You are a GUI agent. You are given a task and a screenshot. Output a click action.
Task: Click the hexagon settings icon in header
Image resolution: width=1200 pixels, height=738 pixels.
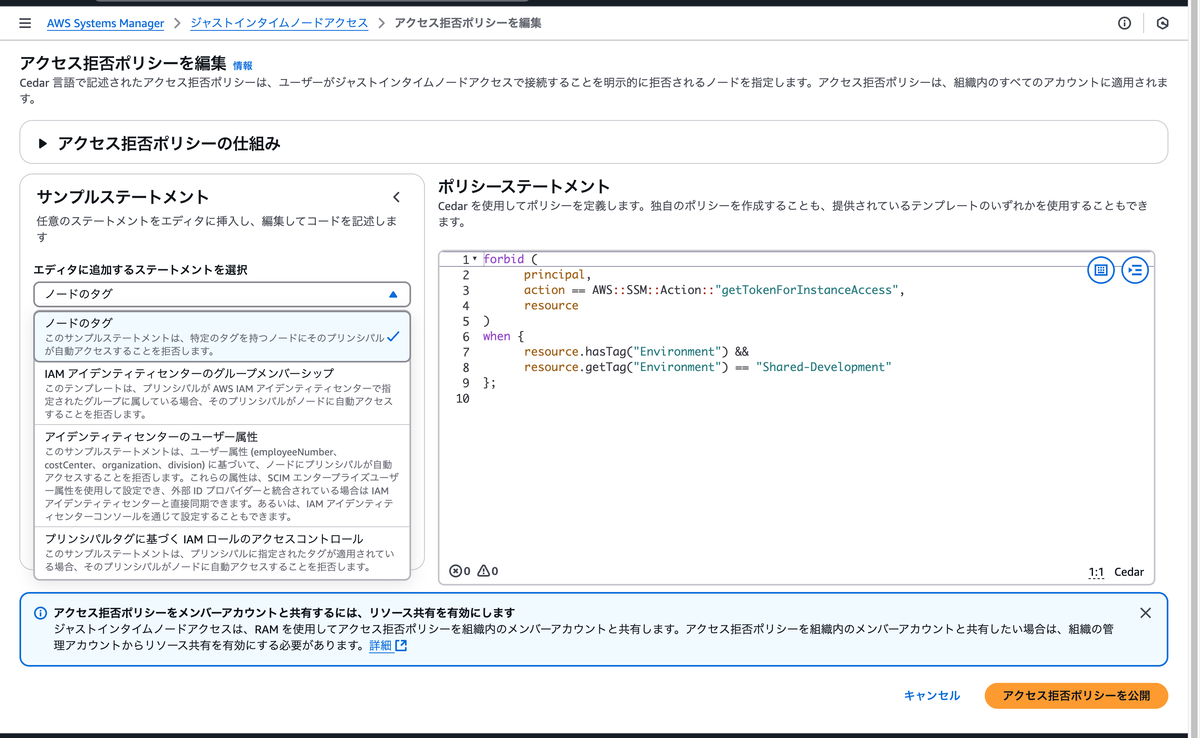[x=1162, y=23]
